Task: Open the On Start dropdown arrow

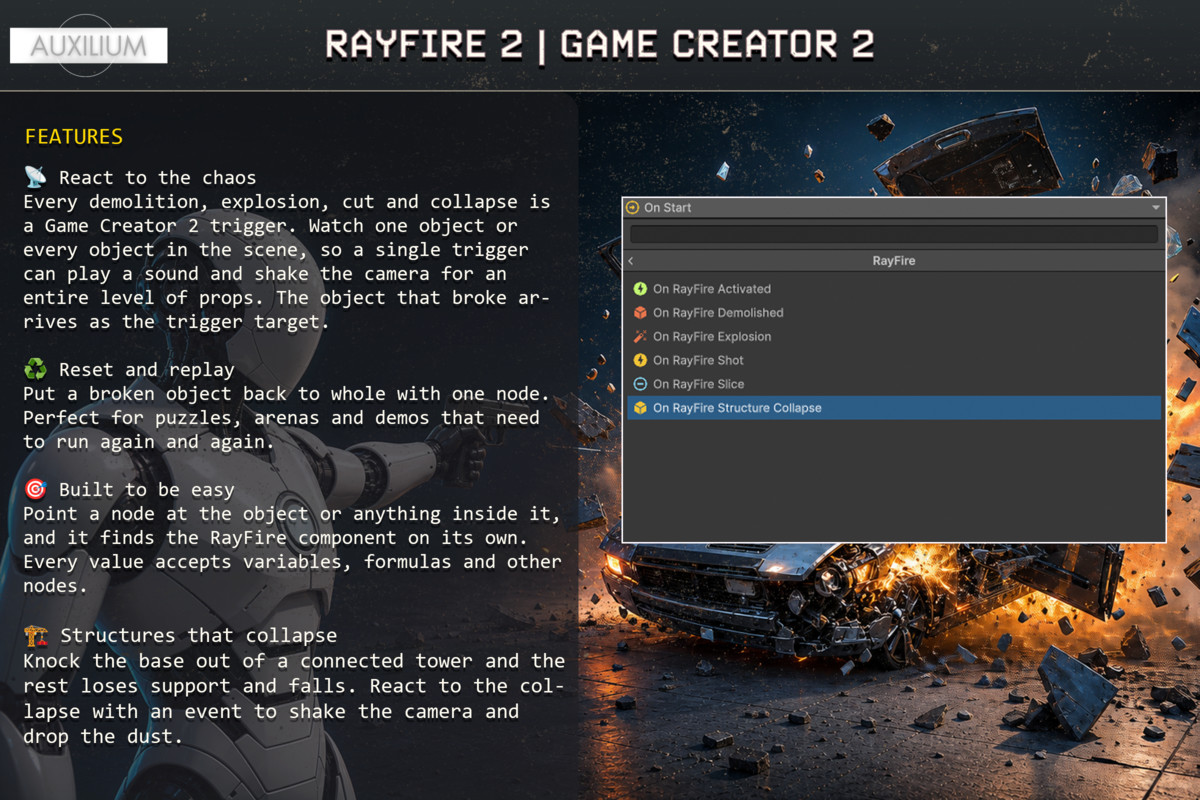Action: coord(1156,208)
